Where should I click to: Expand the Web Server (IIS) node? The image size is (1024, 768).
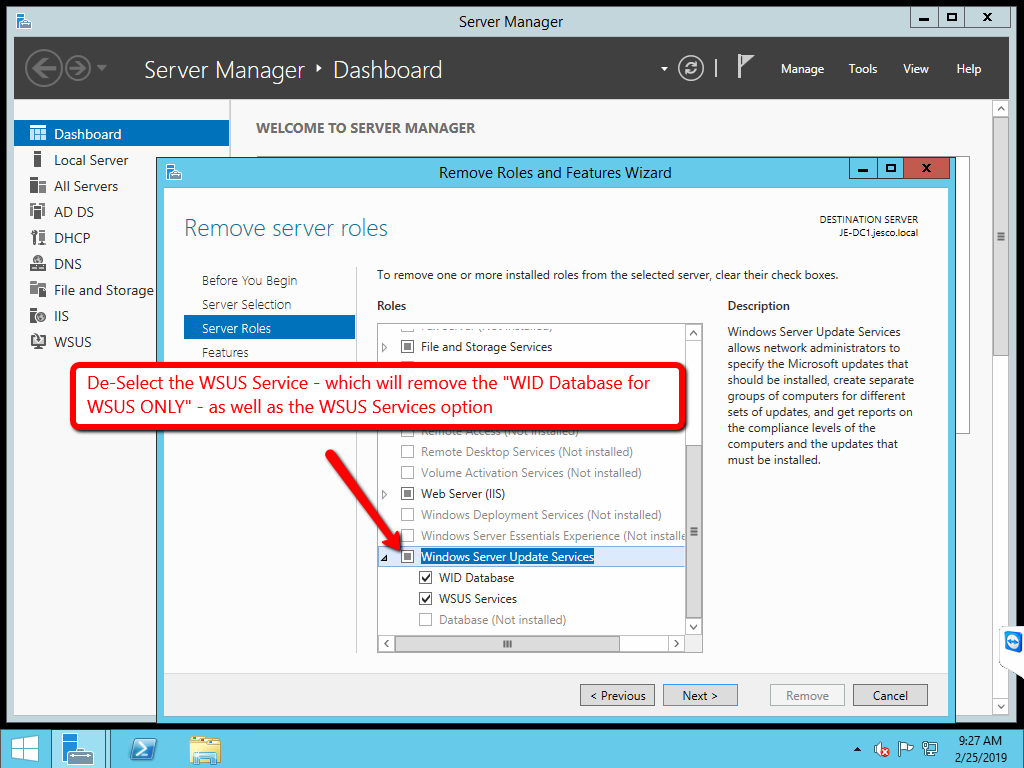pyautogui.click(x=384, y=493)
